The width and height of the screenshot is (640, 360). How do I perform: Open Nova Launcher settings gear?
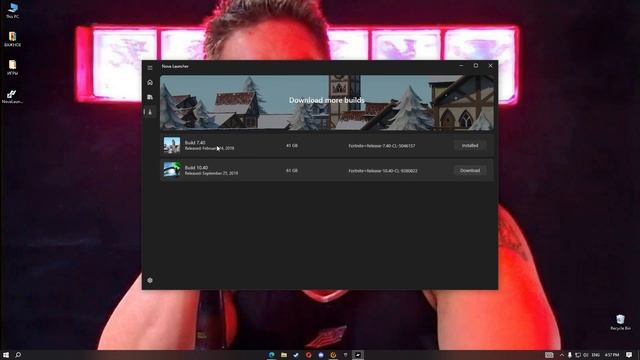click(150, 280)
